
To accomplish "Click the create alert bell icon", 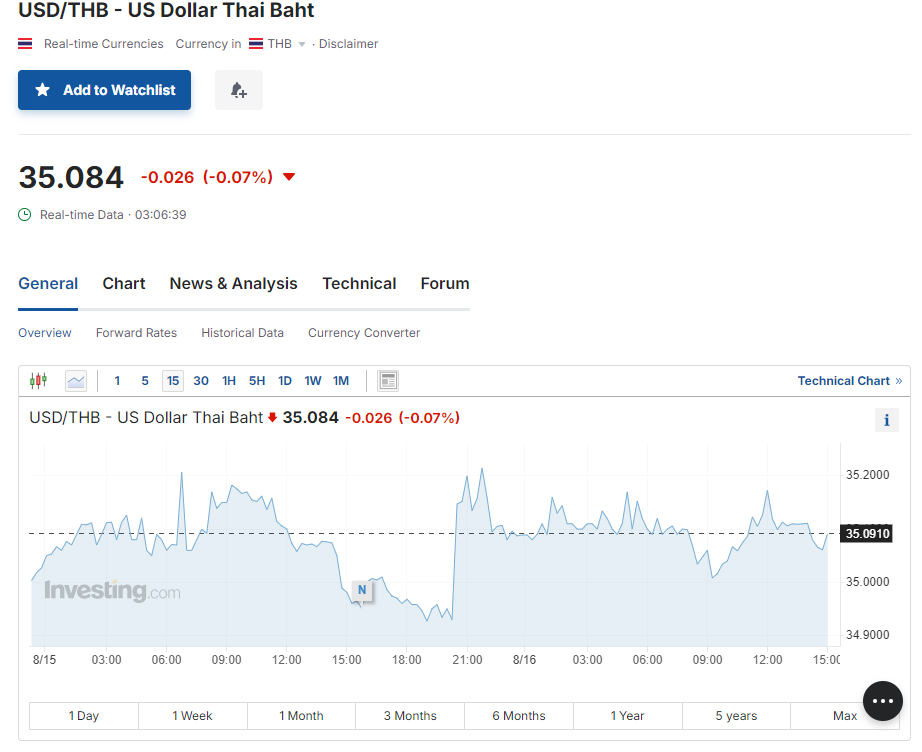I will 238,90.
